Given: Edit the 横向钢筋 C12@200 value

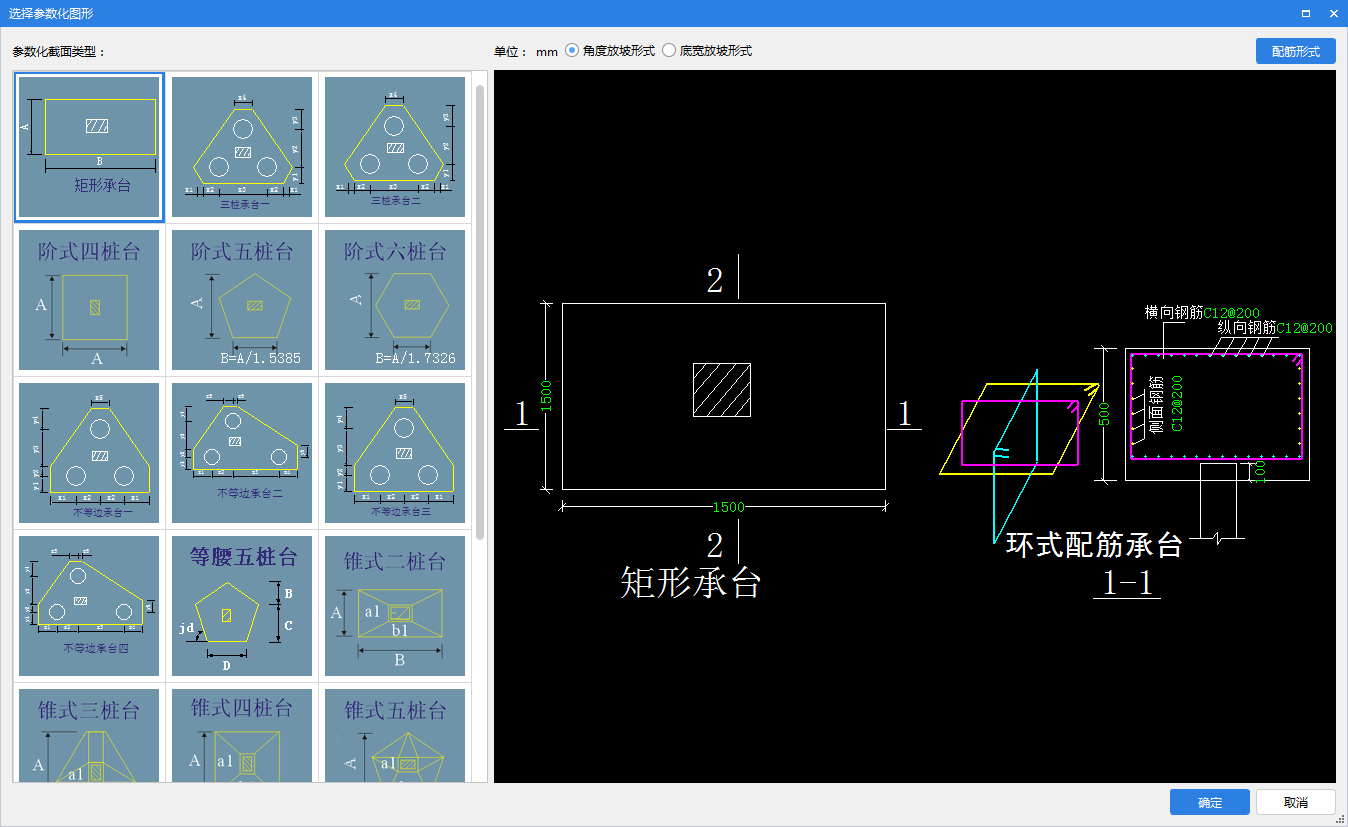Looking at the screenshot, I should [x=1231, y=313].
